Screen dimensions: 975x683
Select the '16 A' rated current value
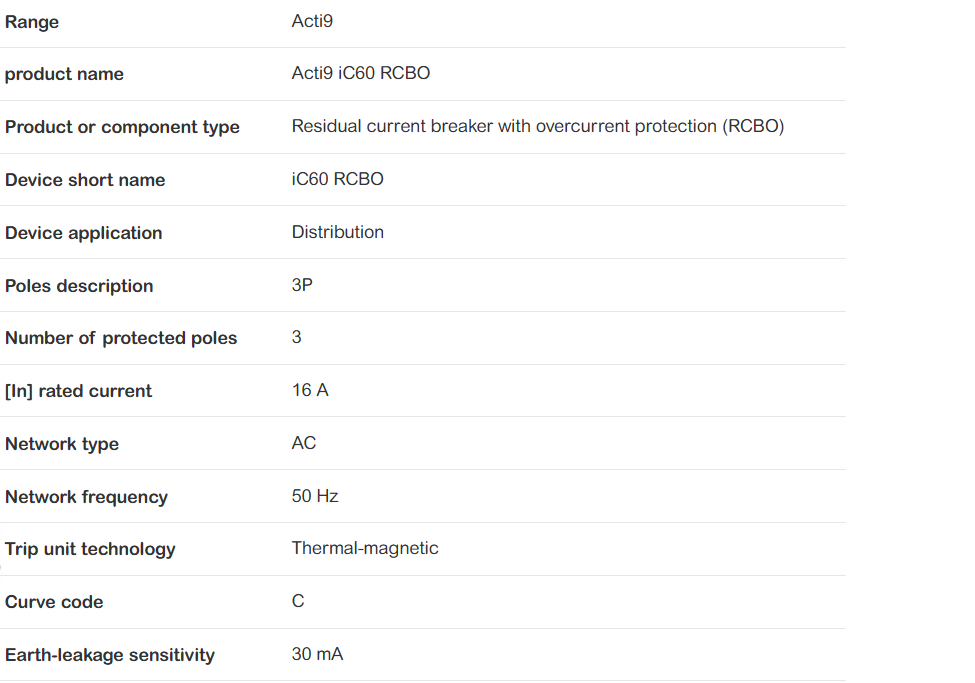pos(310,391)
